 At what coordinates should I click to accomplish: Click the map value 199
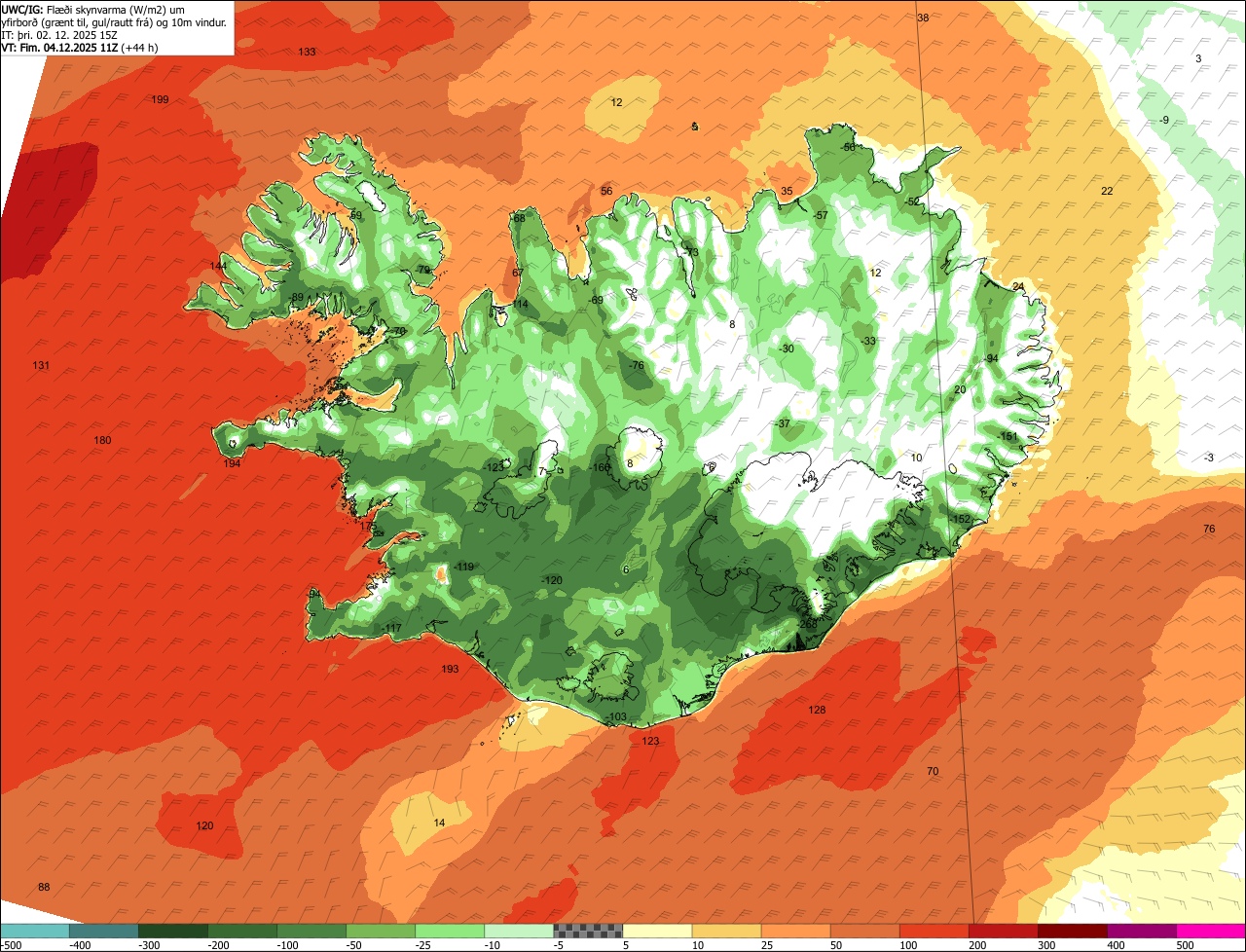pos(161,99)
